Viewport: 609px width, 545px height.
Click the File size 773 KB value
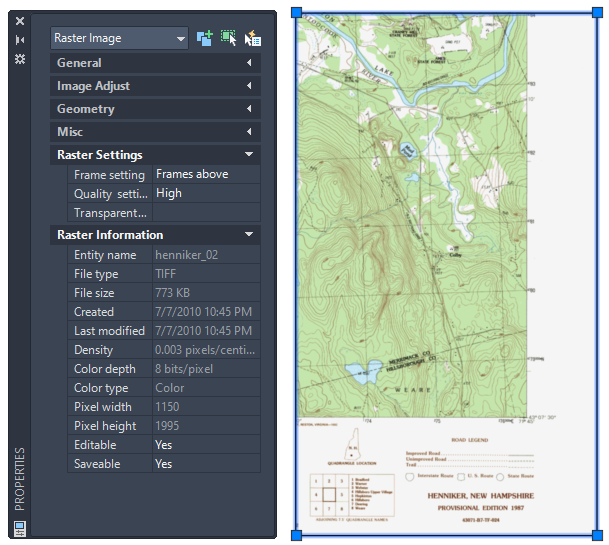pos(206,293)
